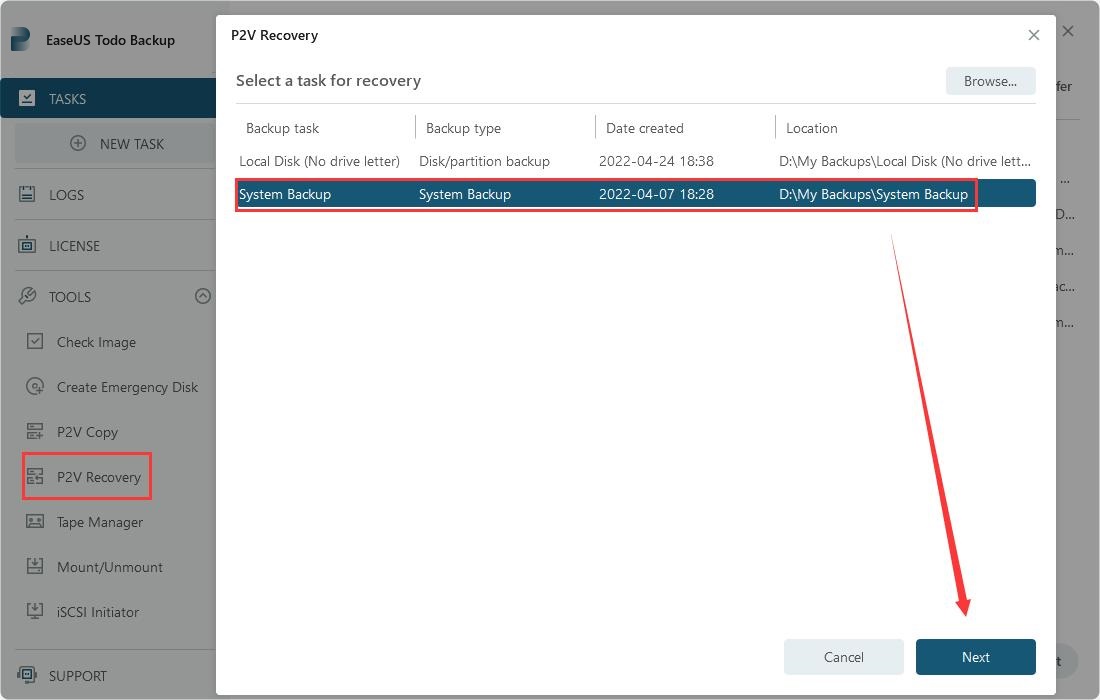Viewport: 1100px width, 700px height.
Task: Select P2V Recovery tool
Action: click(99, 477)
